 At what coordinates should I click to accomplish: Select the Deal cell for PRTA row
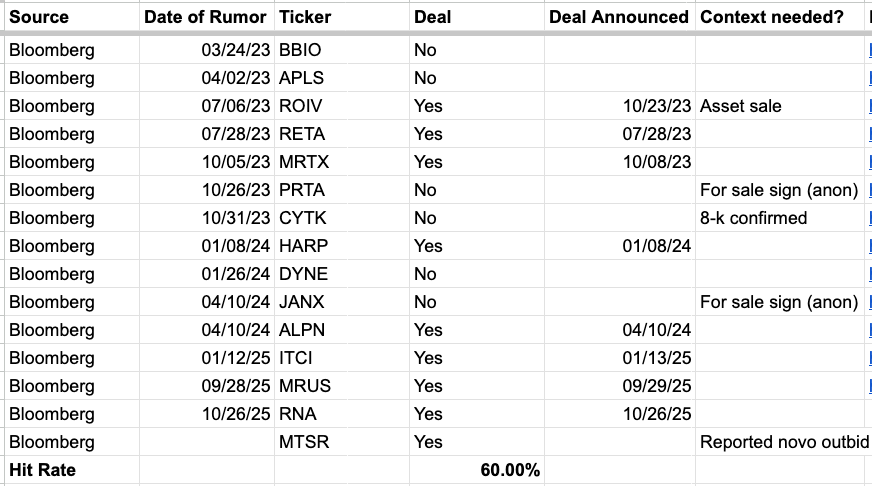tap(477, 190)
